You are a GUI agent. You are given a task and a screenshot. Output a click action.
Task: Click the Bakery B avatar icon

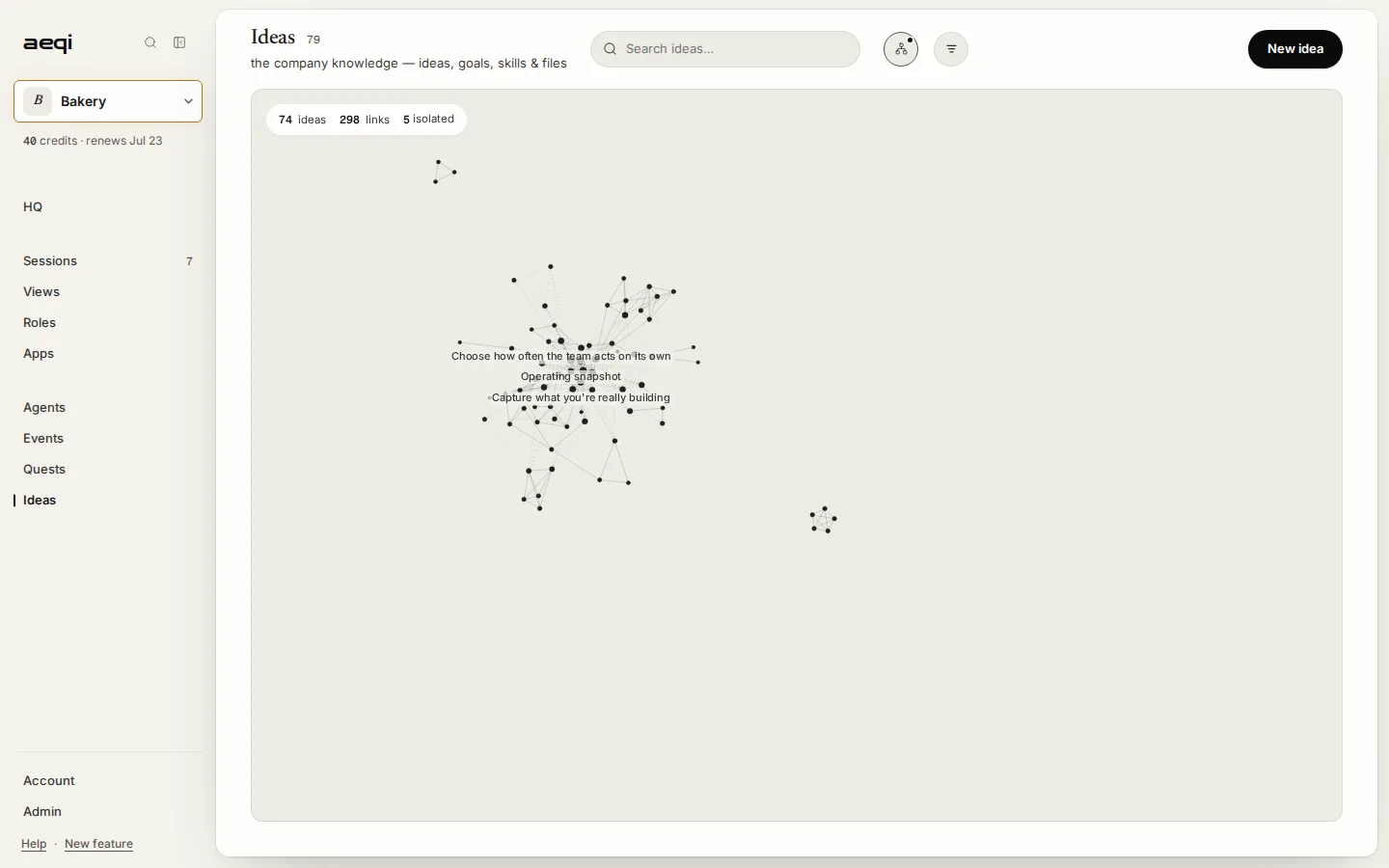pos(38,101)
